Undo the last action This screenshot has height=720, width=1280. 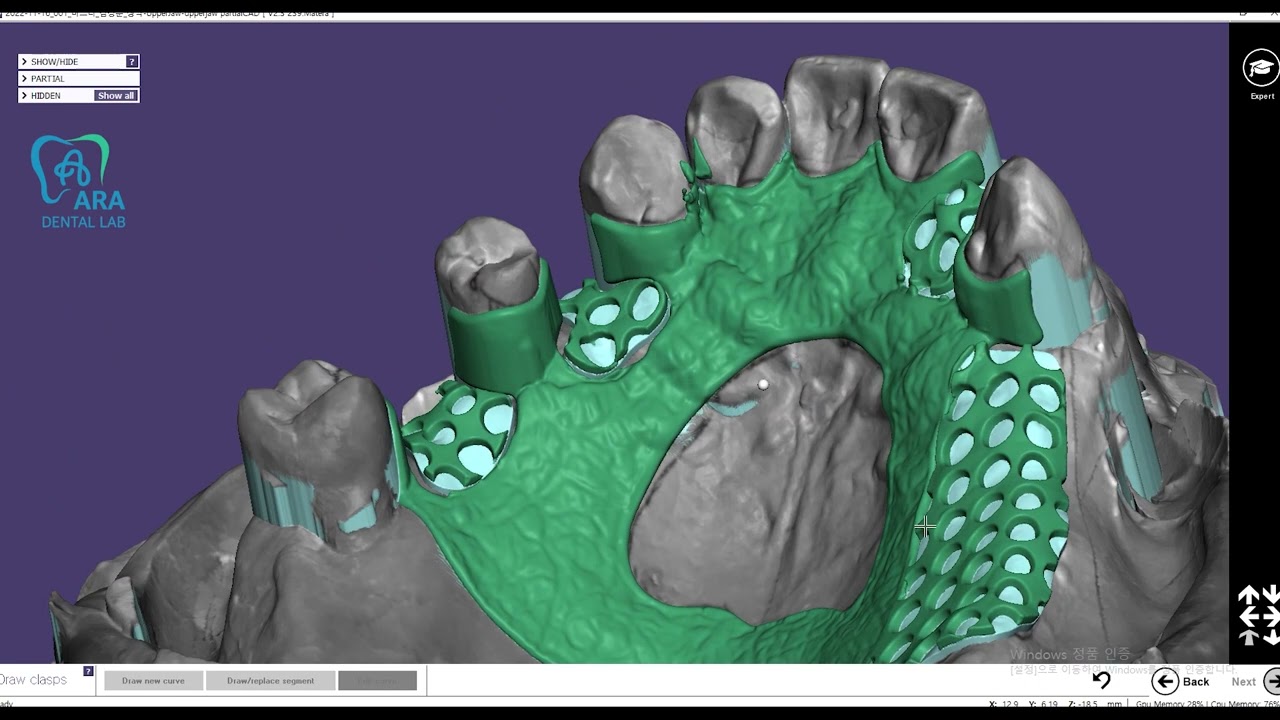tap(1101, 681)
